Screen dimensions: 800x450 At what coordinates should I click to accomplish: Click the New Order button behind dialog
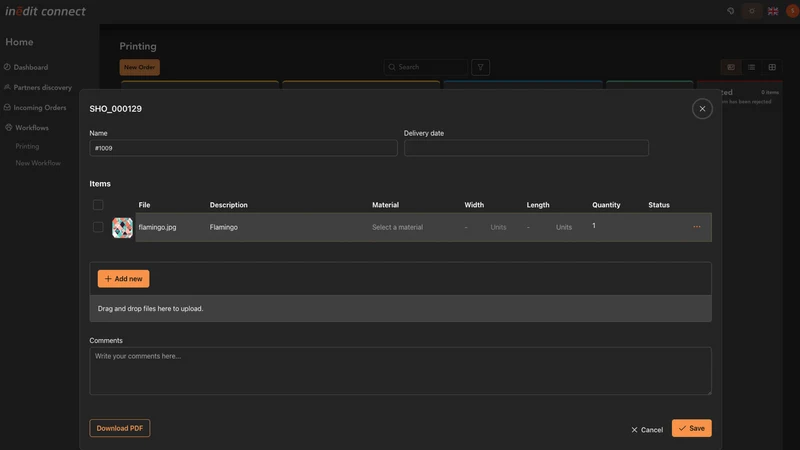tap(139, 67)
